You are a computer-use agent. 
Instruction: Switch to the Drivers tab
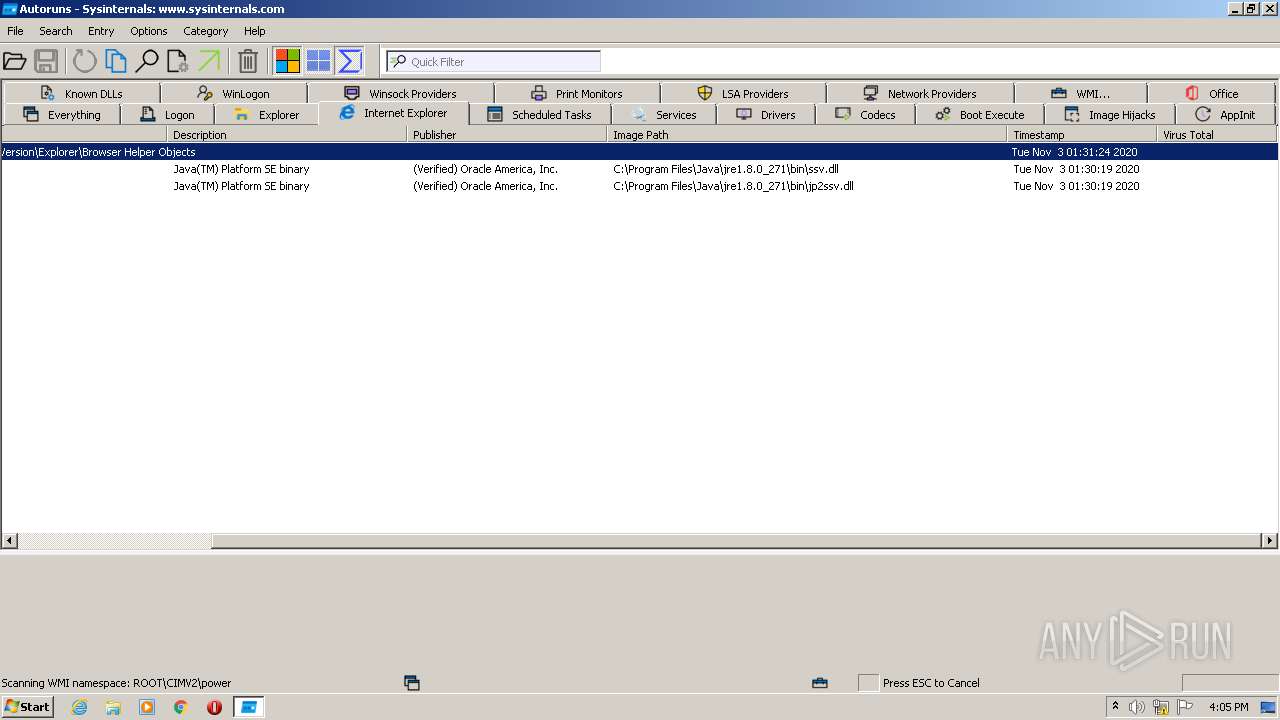point(766,114)
